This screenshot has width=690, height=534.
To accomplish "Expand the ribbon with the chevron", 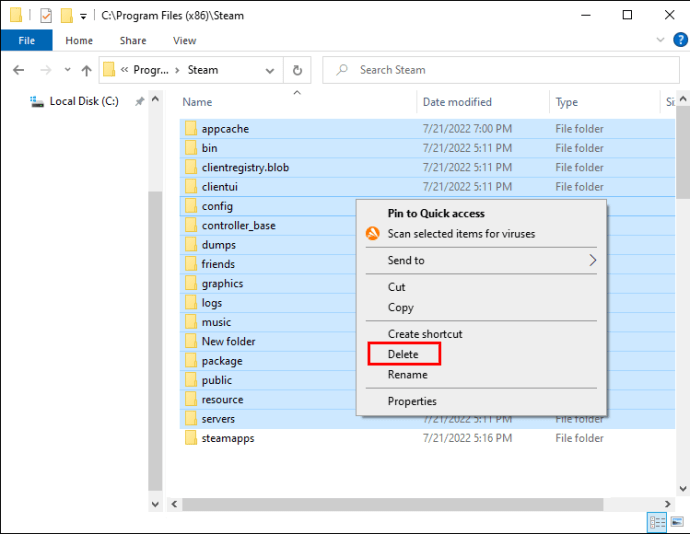I will click(x=660, y=40).
